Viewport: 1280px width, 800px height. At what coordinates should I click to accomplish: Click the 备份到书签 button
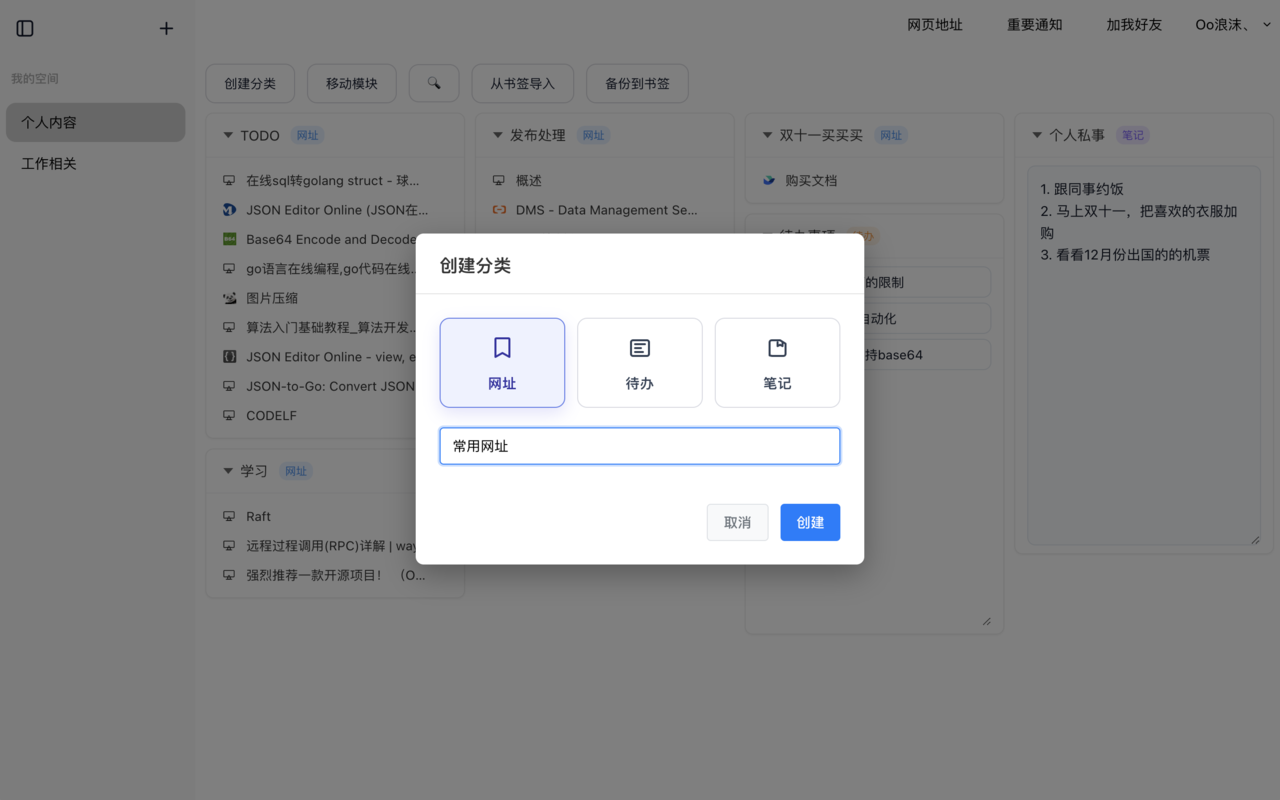click(x=637, y=83)
